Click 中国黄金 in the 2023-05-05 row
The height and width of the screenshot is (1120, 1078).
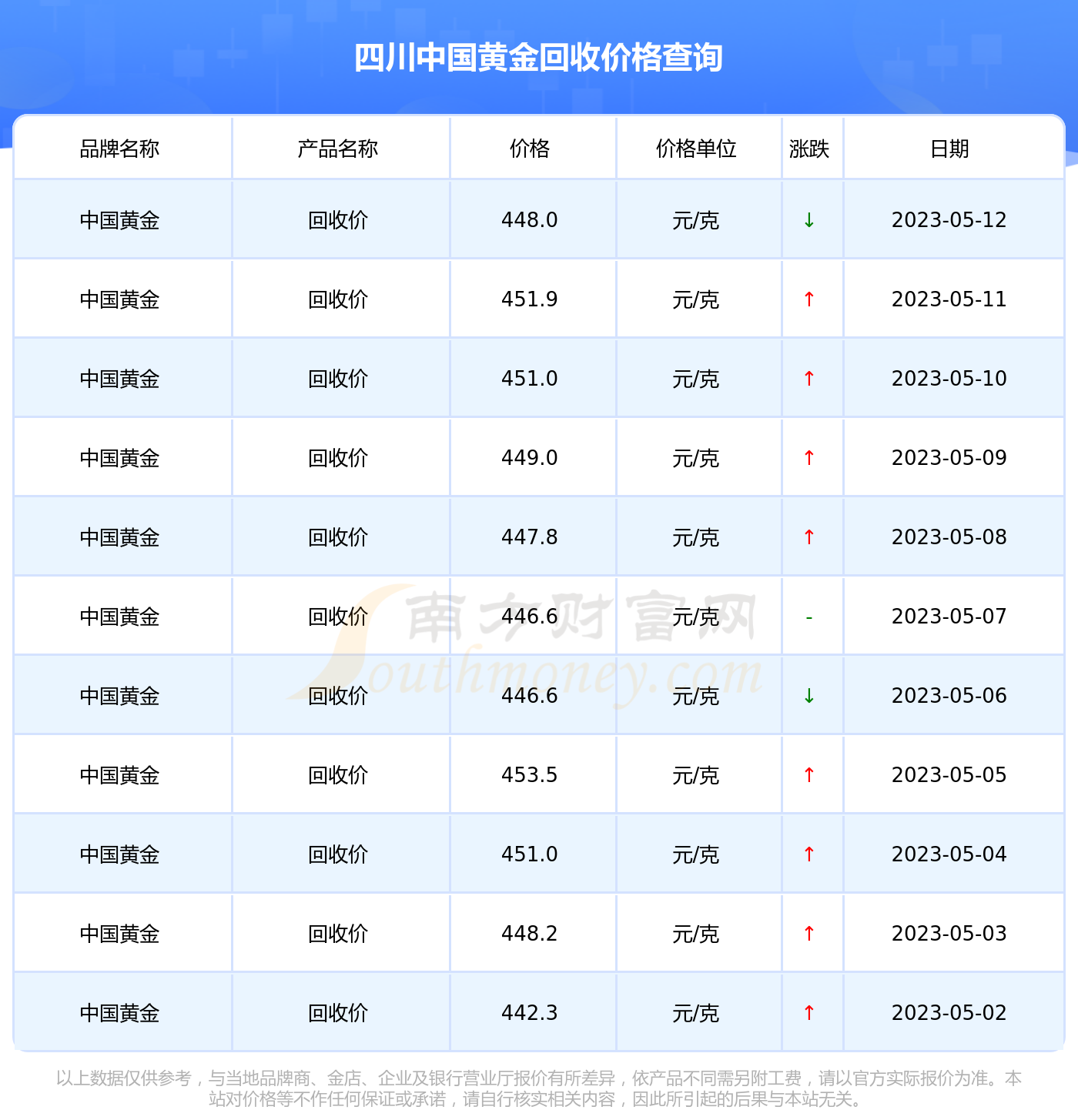click(x=119, y=776)
